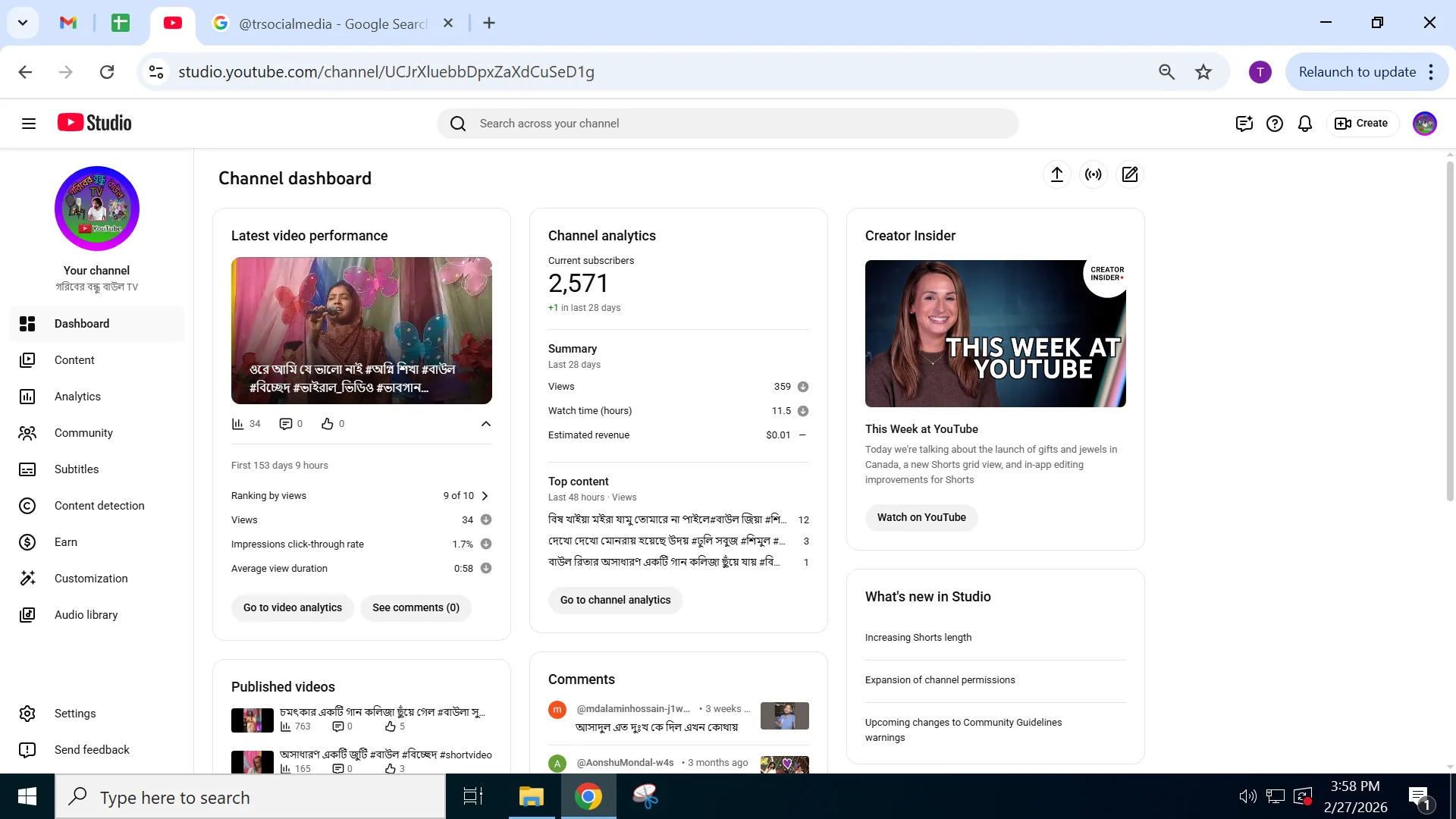The width and height of the screenshot is (1456, 819).
Task: Select Dashboard in the sidebar
Action: click(97, 324)
